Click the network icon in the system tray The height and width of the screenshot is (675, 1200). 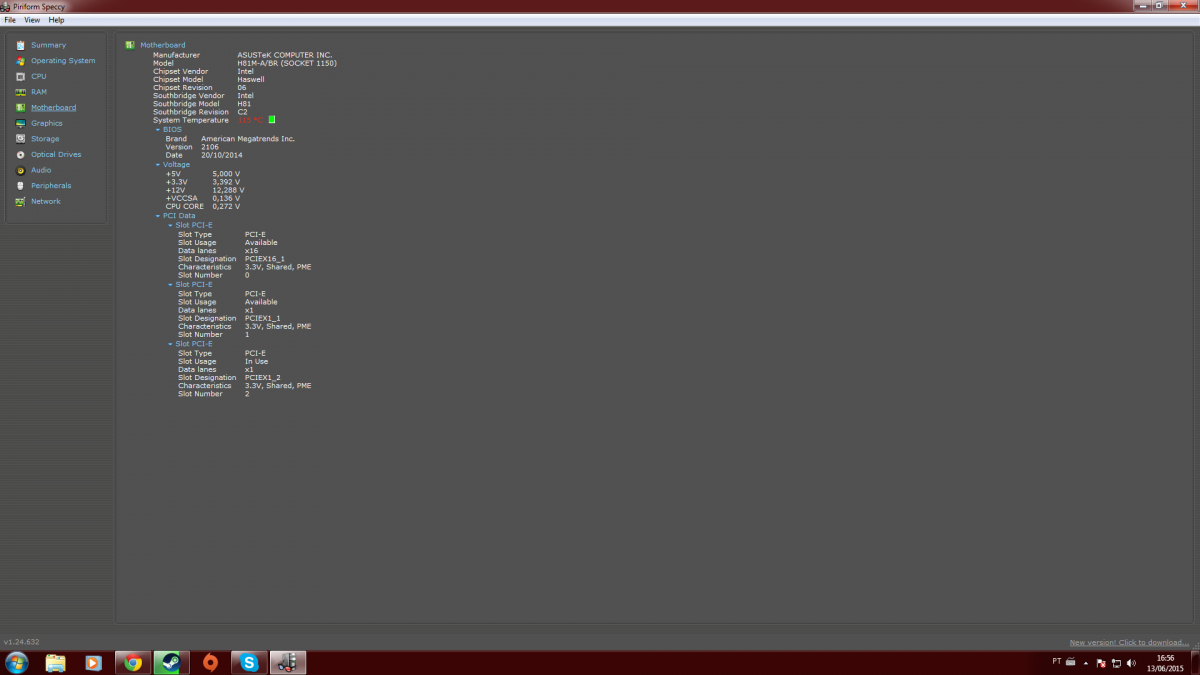[1116, 663]
